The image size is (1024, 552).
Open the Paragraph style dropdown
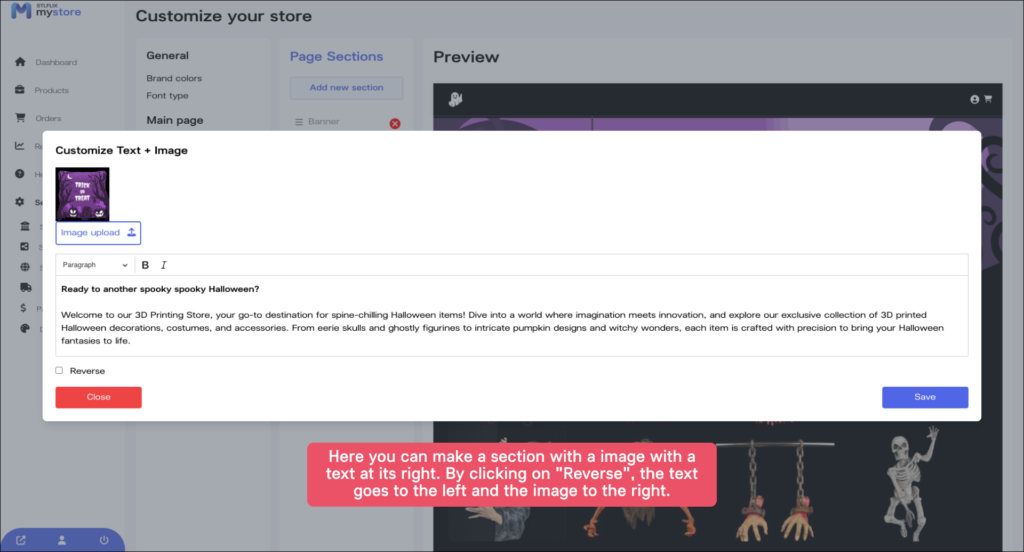tap(95, 265)
